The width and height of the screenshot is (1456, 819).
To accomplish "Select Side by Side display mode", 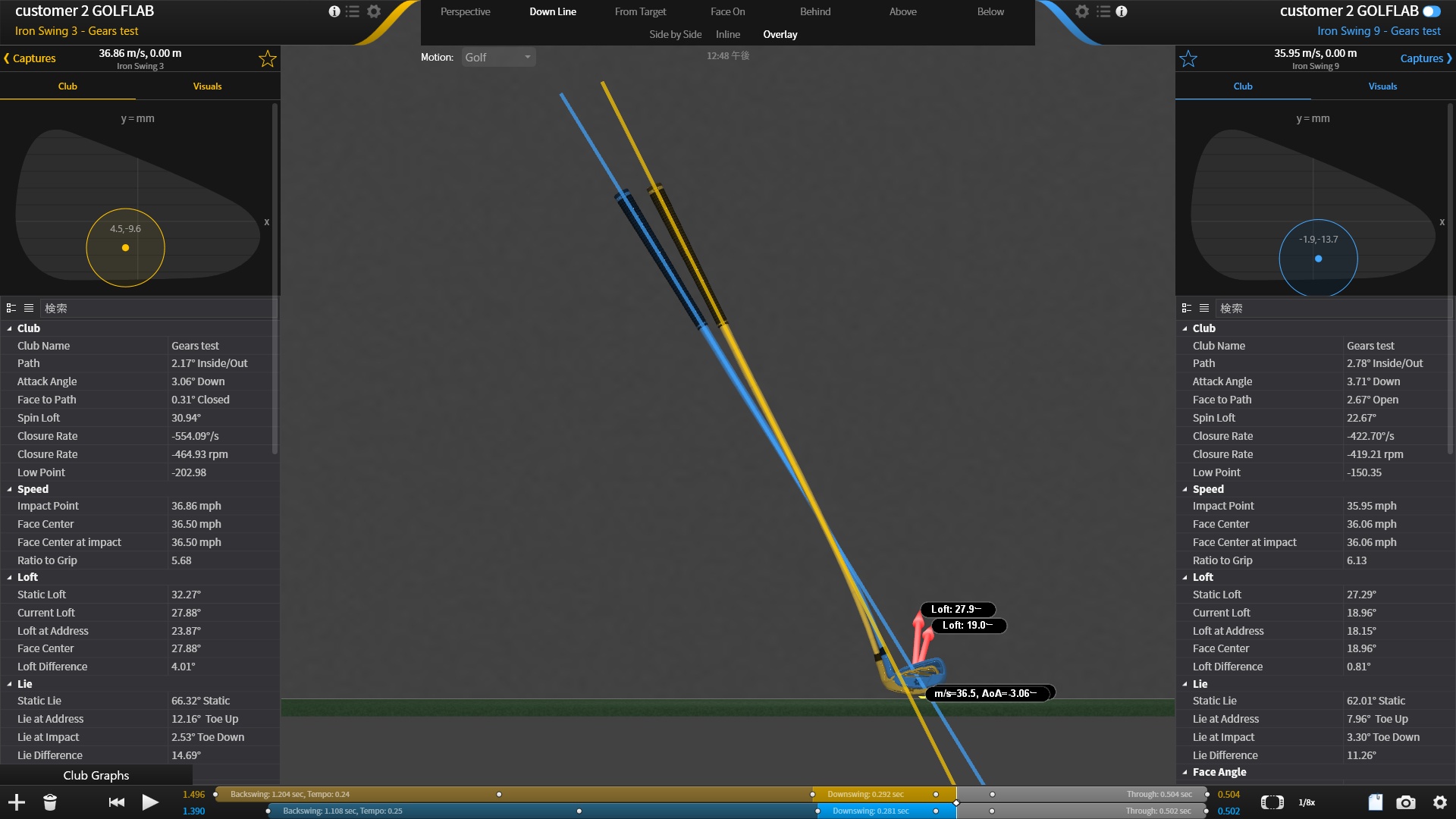I will pyautogui.click(x=675, y=34).
